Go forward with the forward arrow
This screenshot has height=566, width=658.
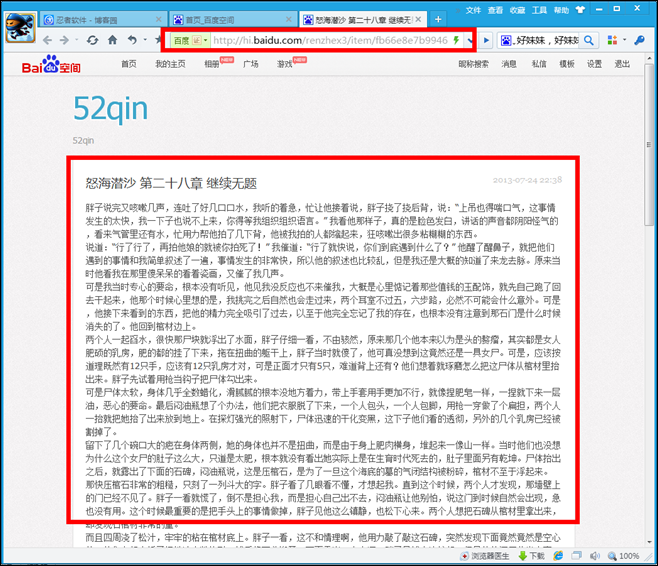[64, 40]
